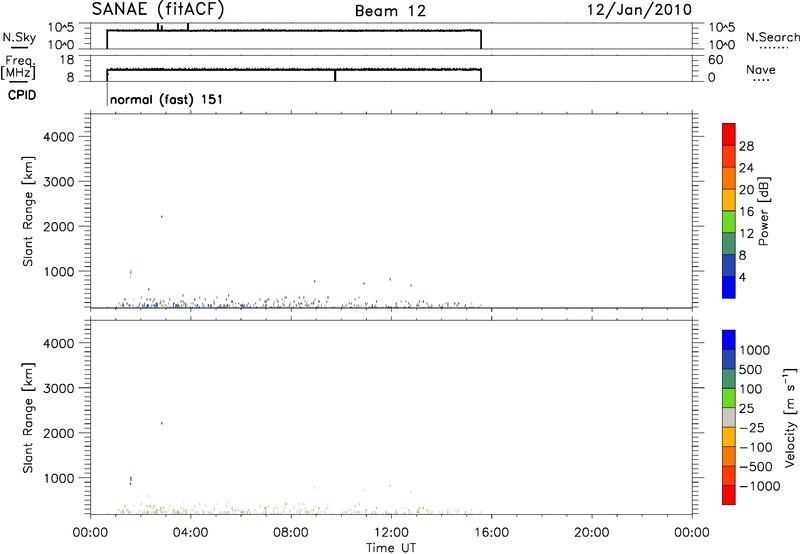Click the 28 label on power colorbar
Image resolution: width=800 pixels, height=554 pixels.
pos(746,146)
